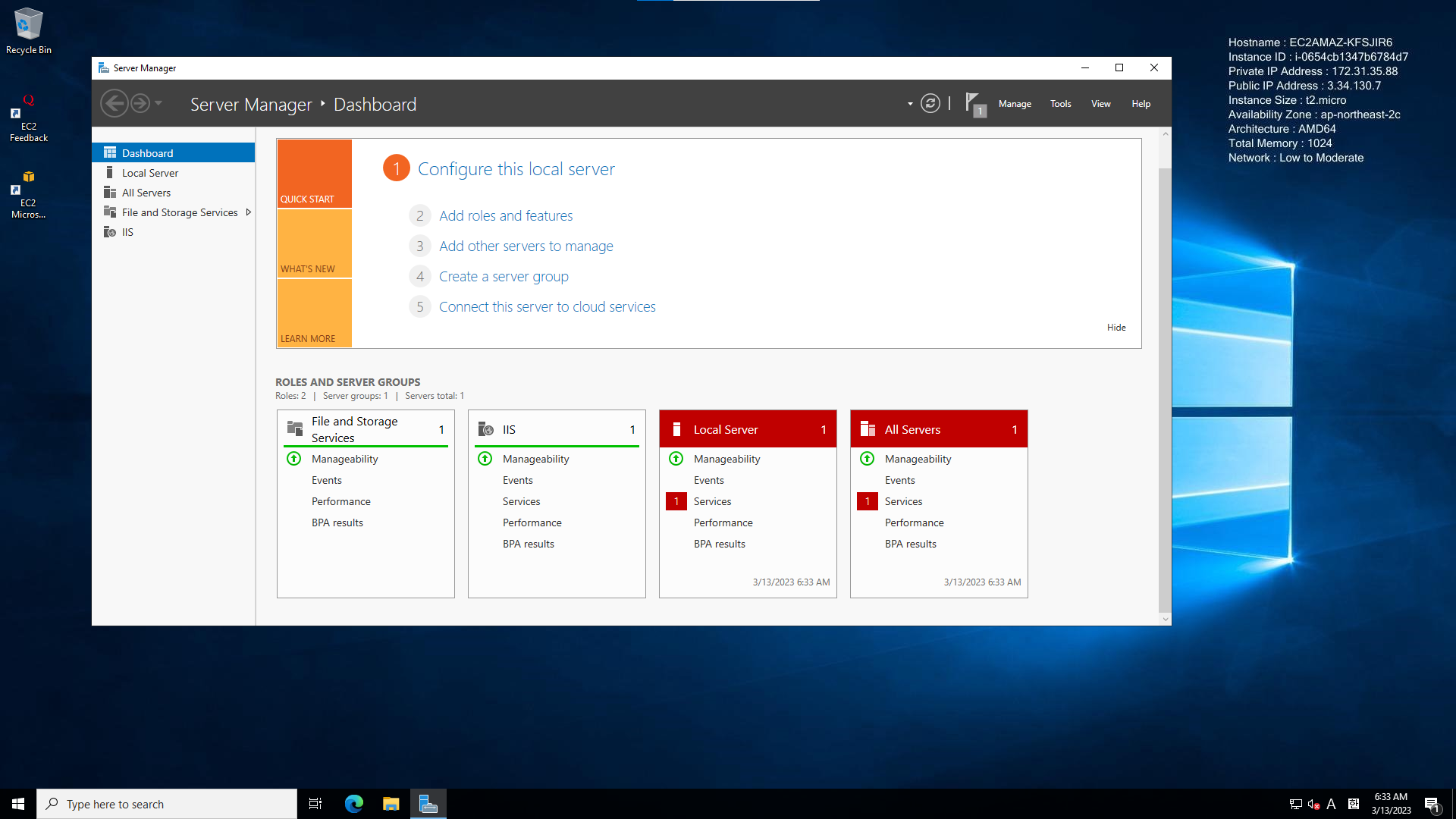This screenshot has width=1456, height=819.
Task: Expand File and Storage Services arrow
Action: pyautogui.click(x=248, y=212)
